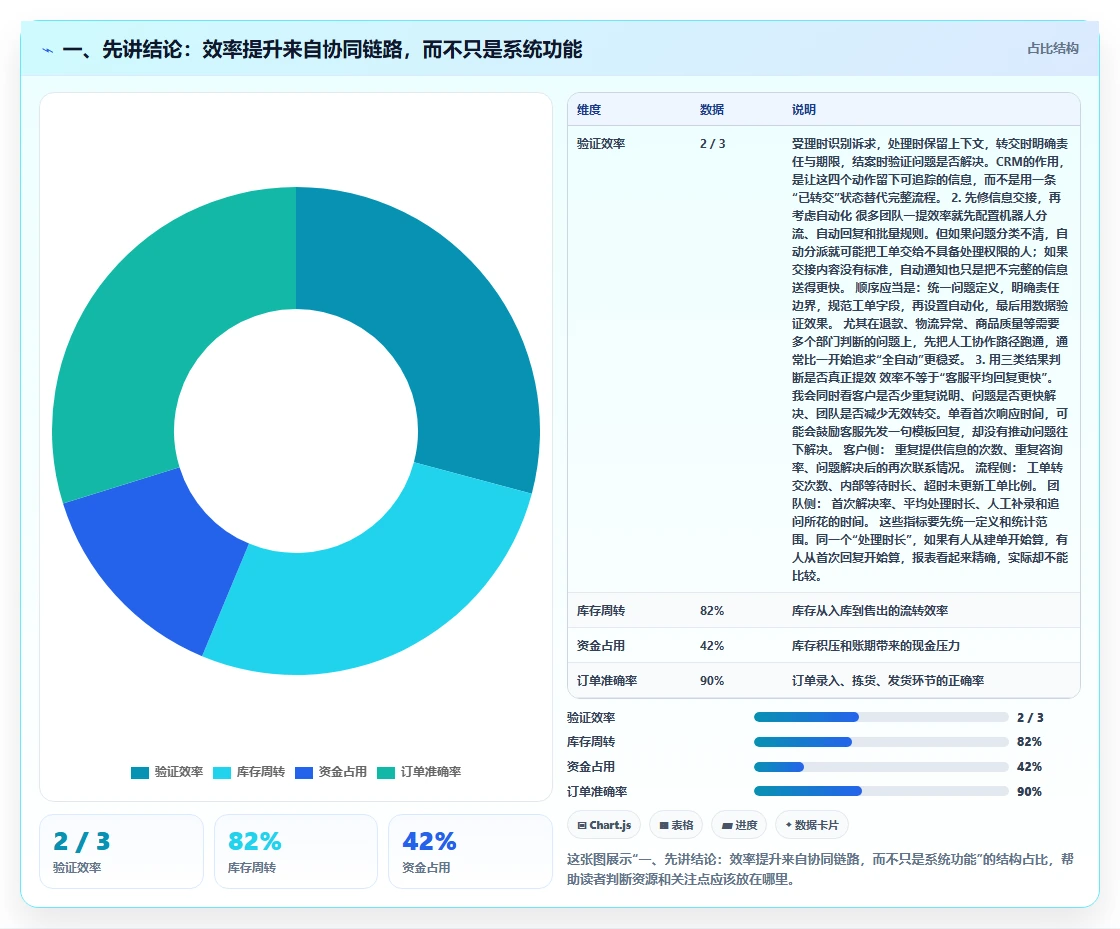Open the 82% 库存周转 stat card
Screen dimensions: 1120x929
tap(296, 852)
